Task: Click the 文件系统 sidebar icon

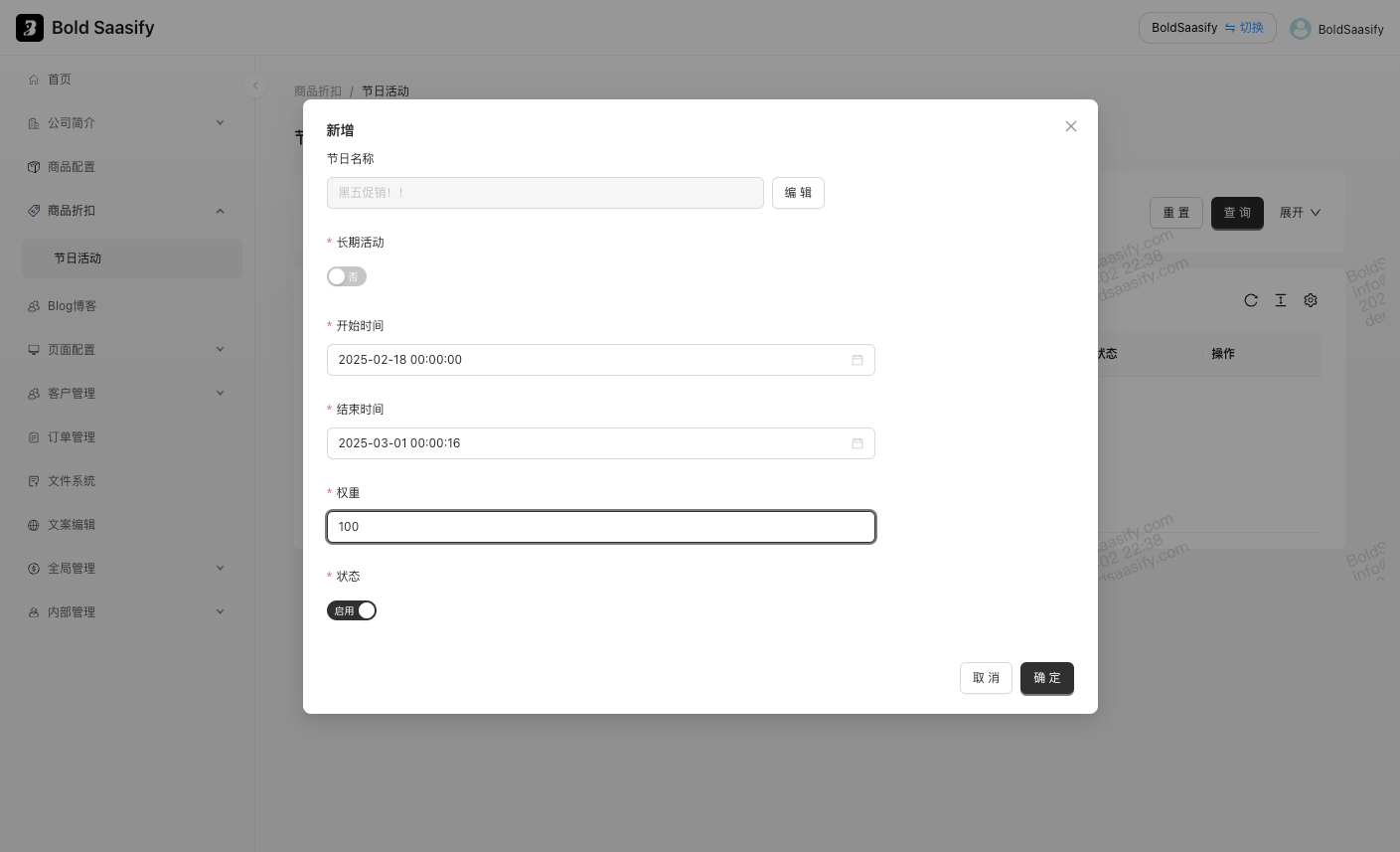Action: pyautogui.click(x=34, y=481)
